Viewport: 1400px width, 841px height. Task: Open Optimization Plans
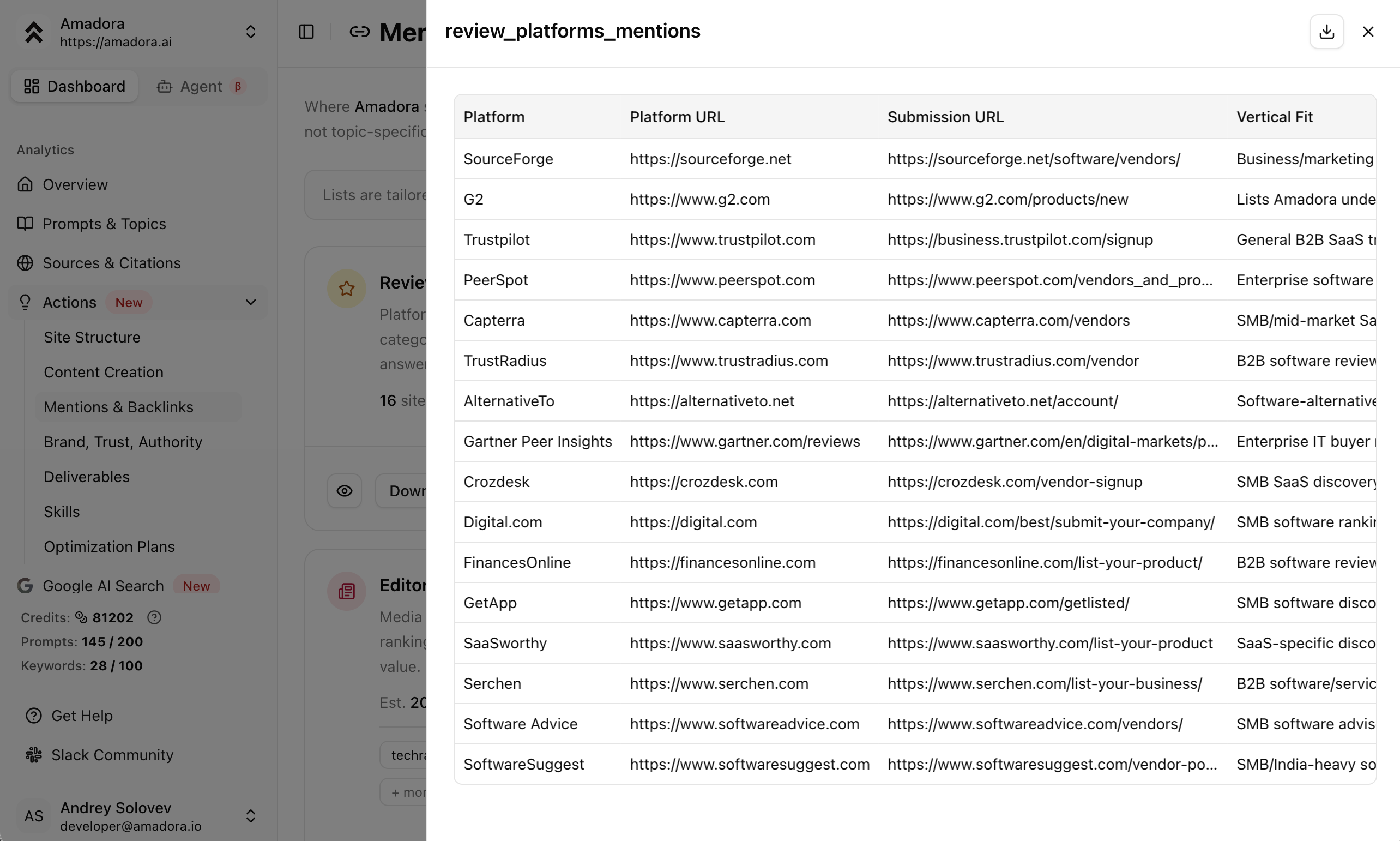pos(109,546)
